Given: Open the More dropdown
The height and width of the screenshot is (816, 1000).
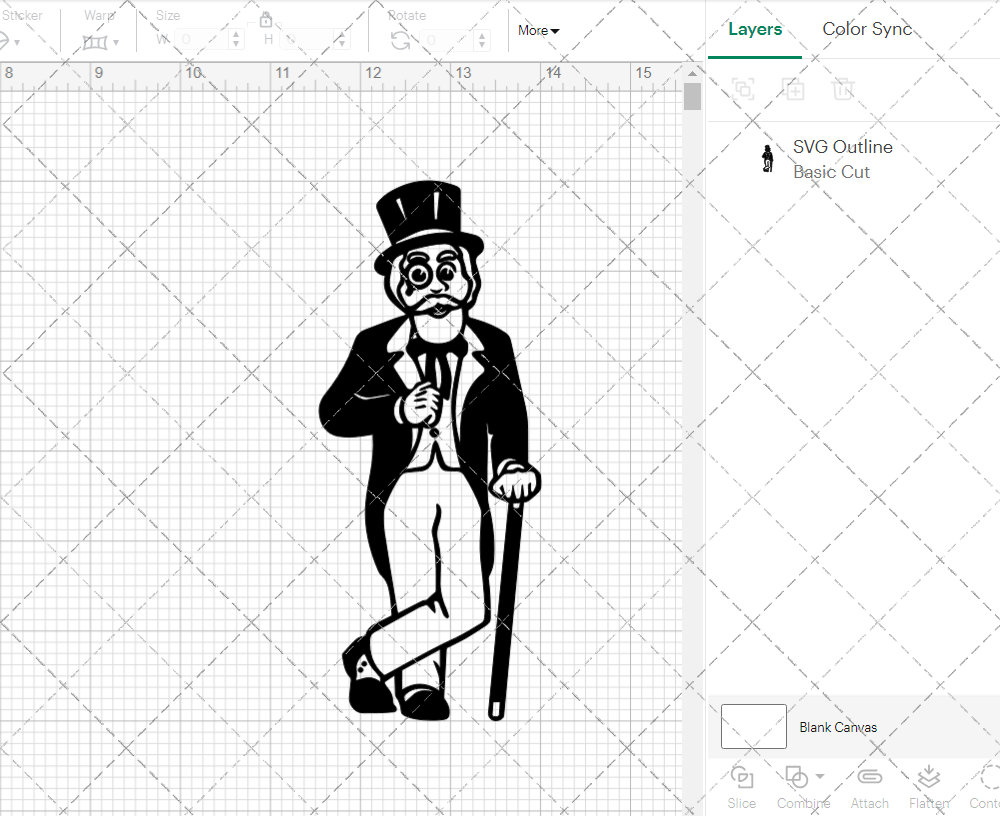Looking at the screenshot, I should [537, 31].
